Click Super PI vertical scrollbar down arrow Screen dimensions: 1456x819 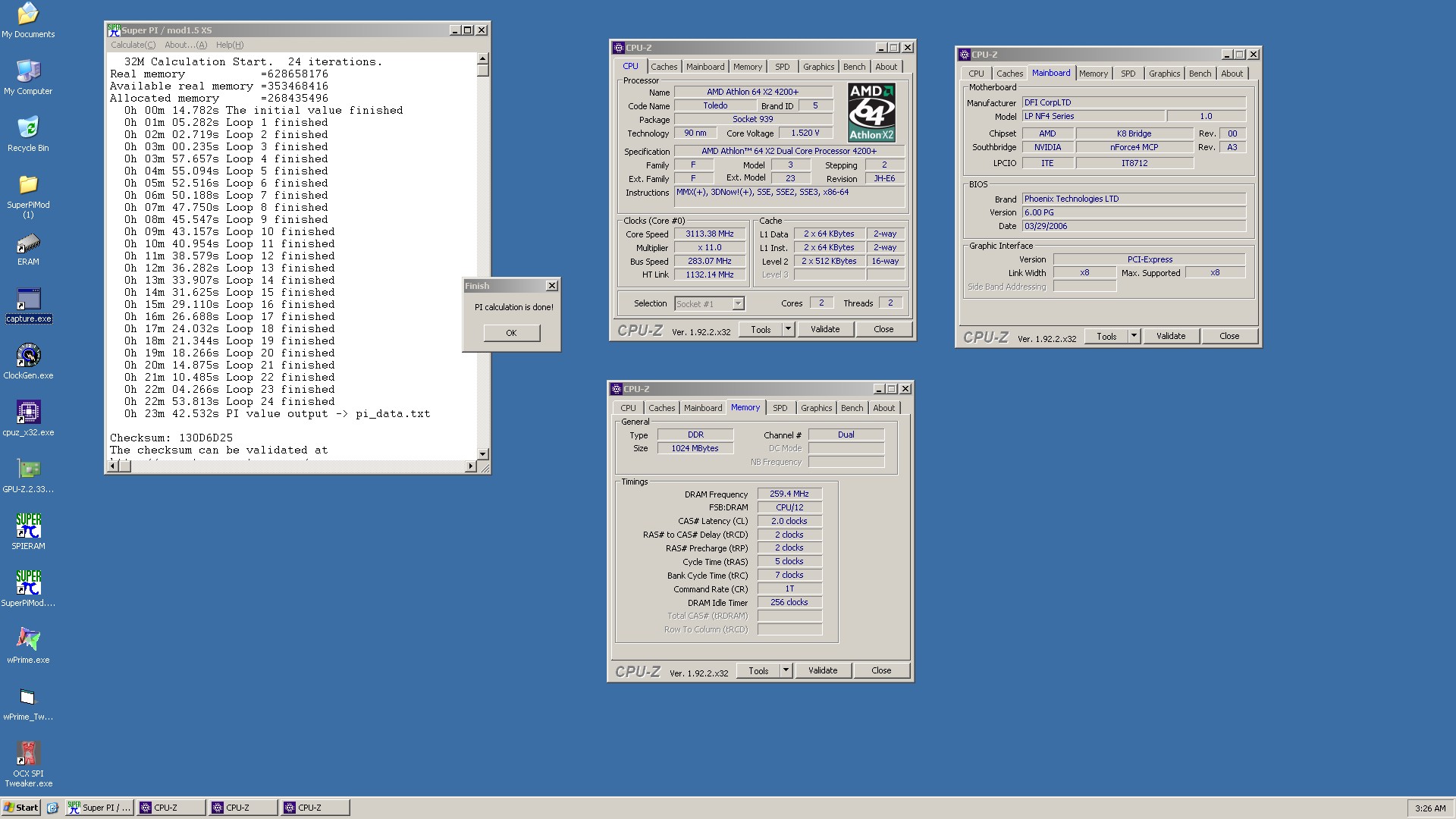tap(483, 453)
